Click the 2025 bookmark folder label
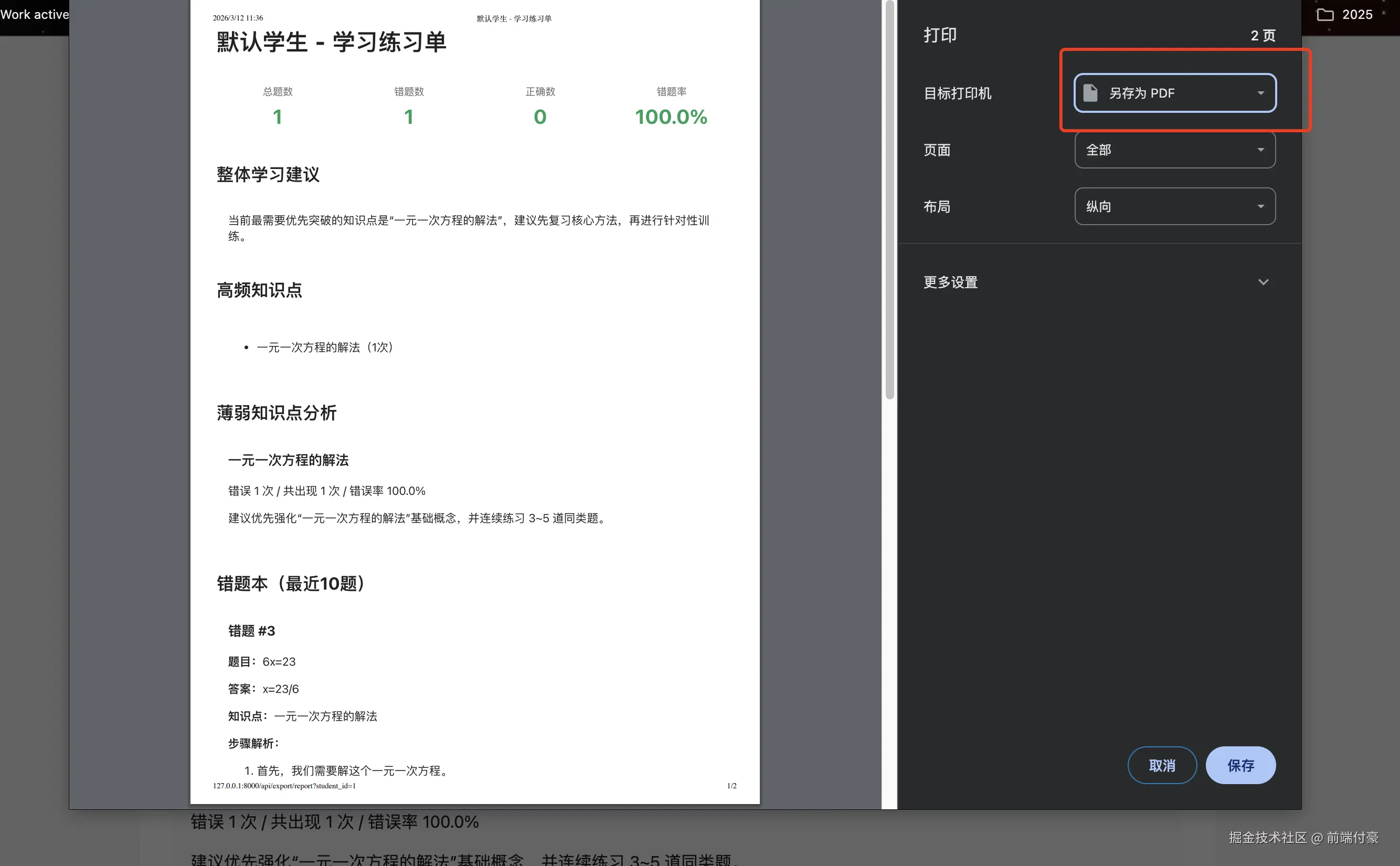Screen dimensions: 1400x866 (1357, 14)
